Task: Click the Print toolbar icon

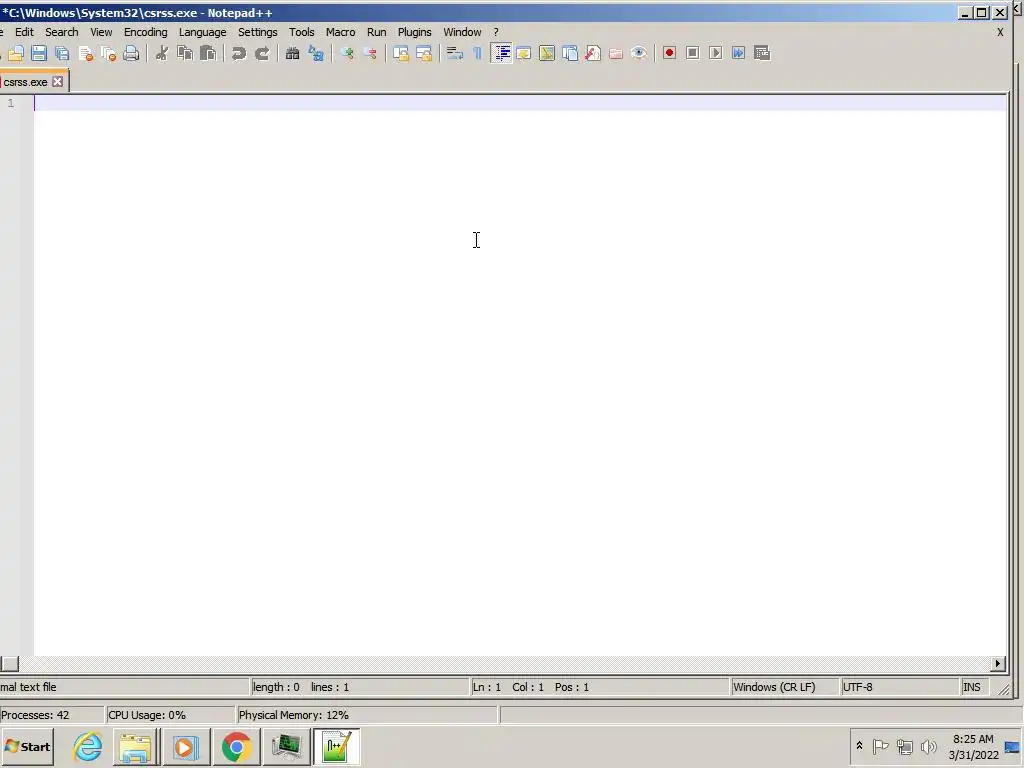Action: [131, 53]
